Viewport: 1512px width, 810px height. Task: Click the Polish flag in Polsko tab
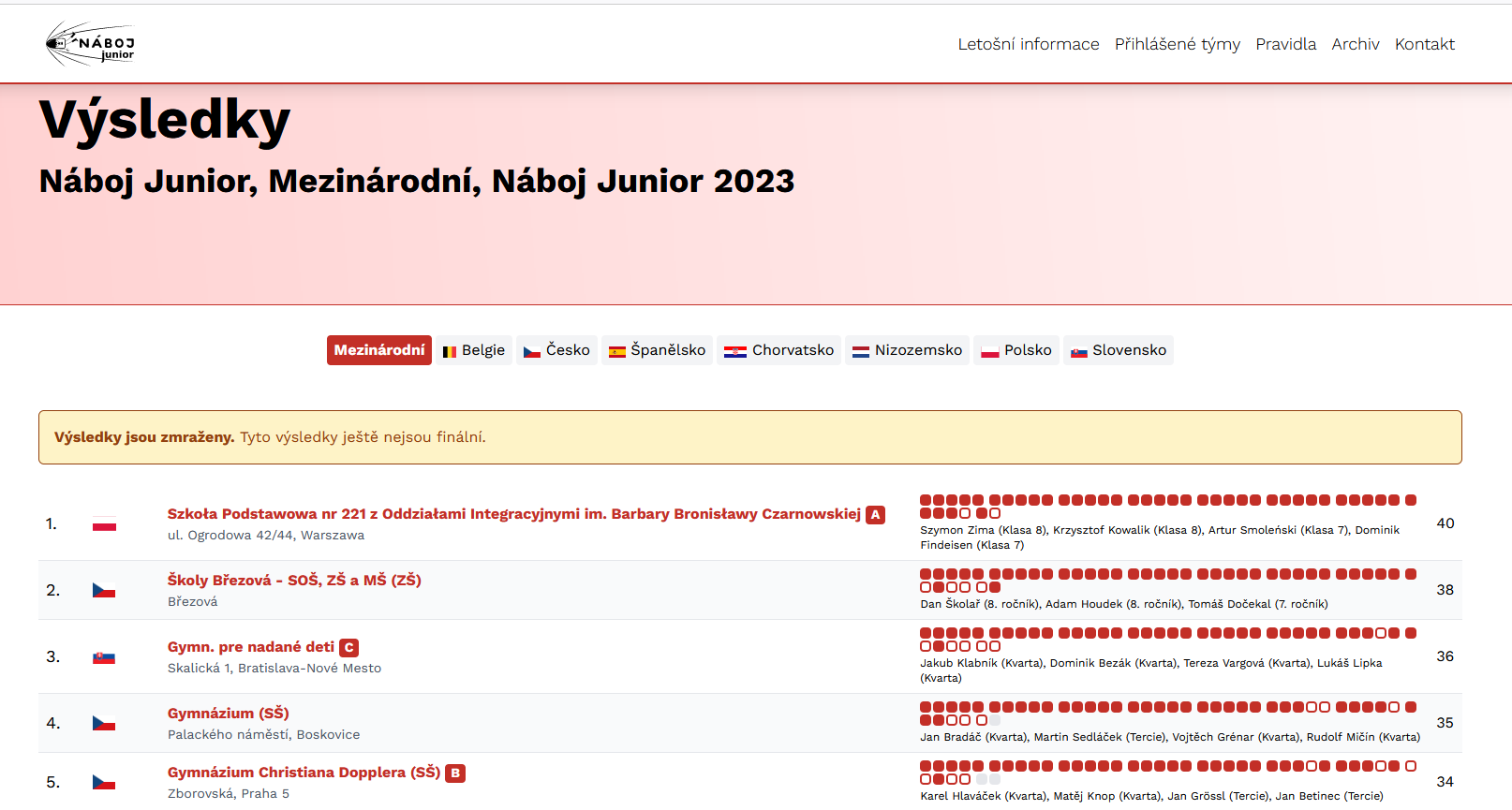coord(990,351)
